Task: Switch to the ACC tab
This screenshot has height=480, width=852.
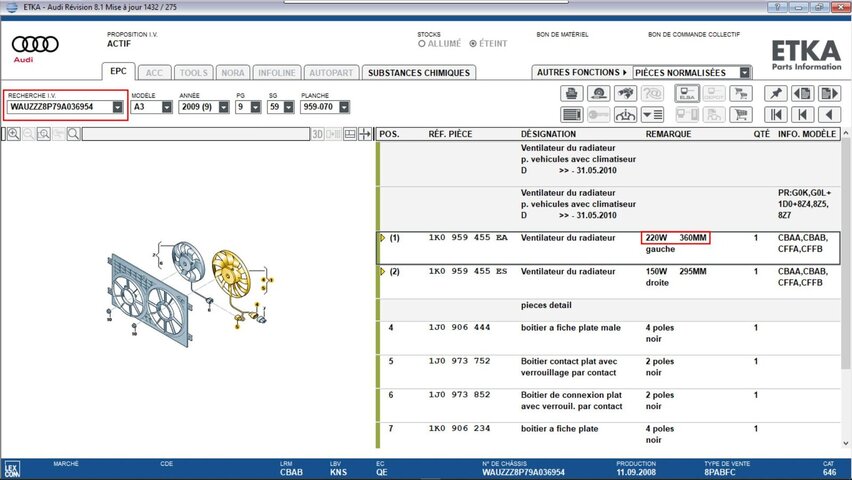Action: (154, 73)
